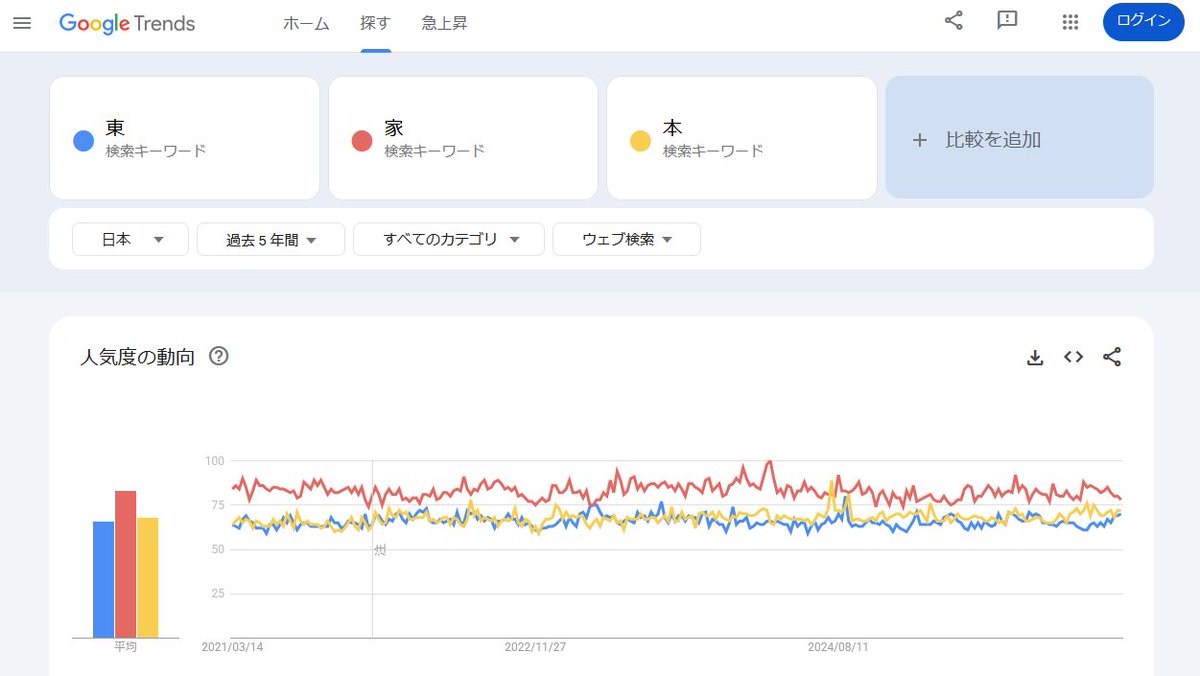
Task: Switch to the 急上昇 tab
Action: (444, 23)
